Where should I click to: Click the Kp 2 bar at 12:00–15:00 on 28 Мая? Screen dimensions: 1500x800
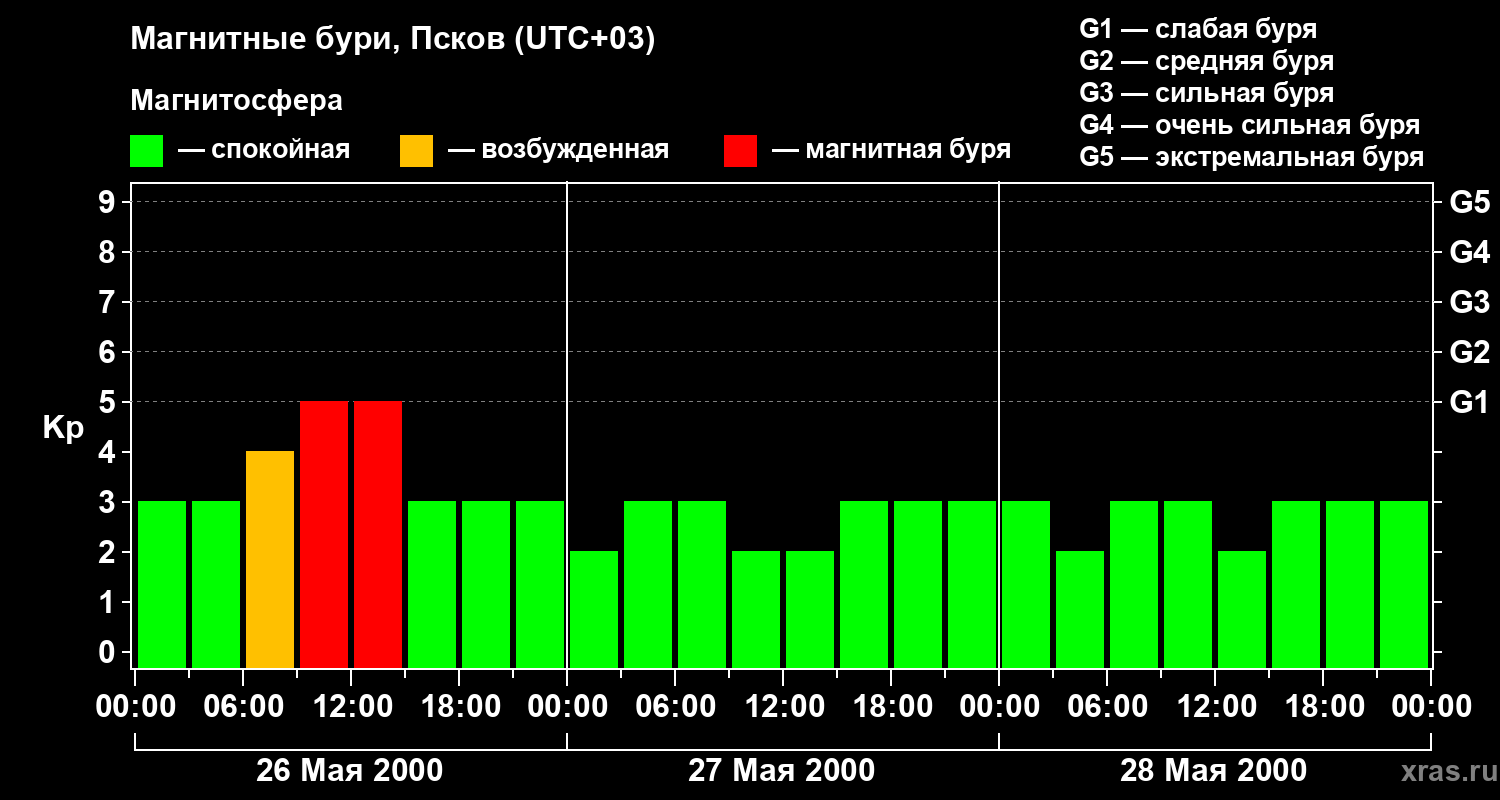[x=1242, y=609]
